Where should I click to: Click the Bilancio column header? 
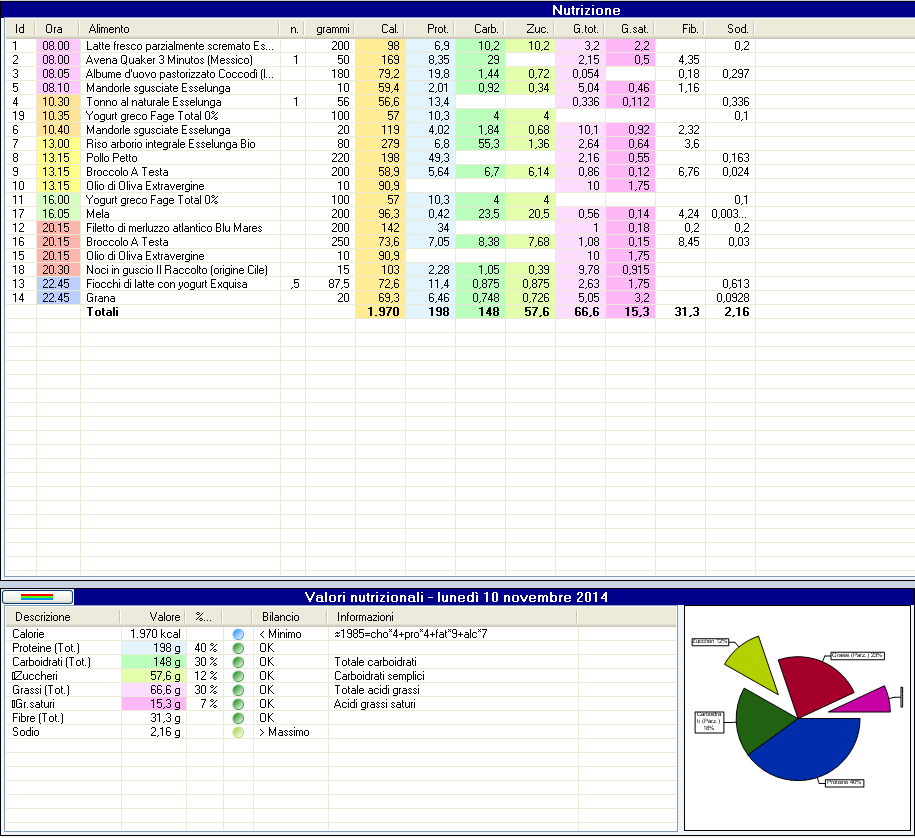click(280, 617)
